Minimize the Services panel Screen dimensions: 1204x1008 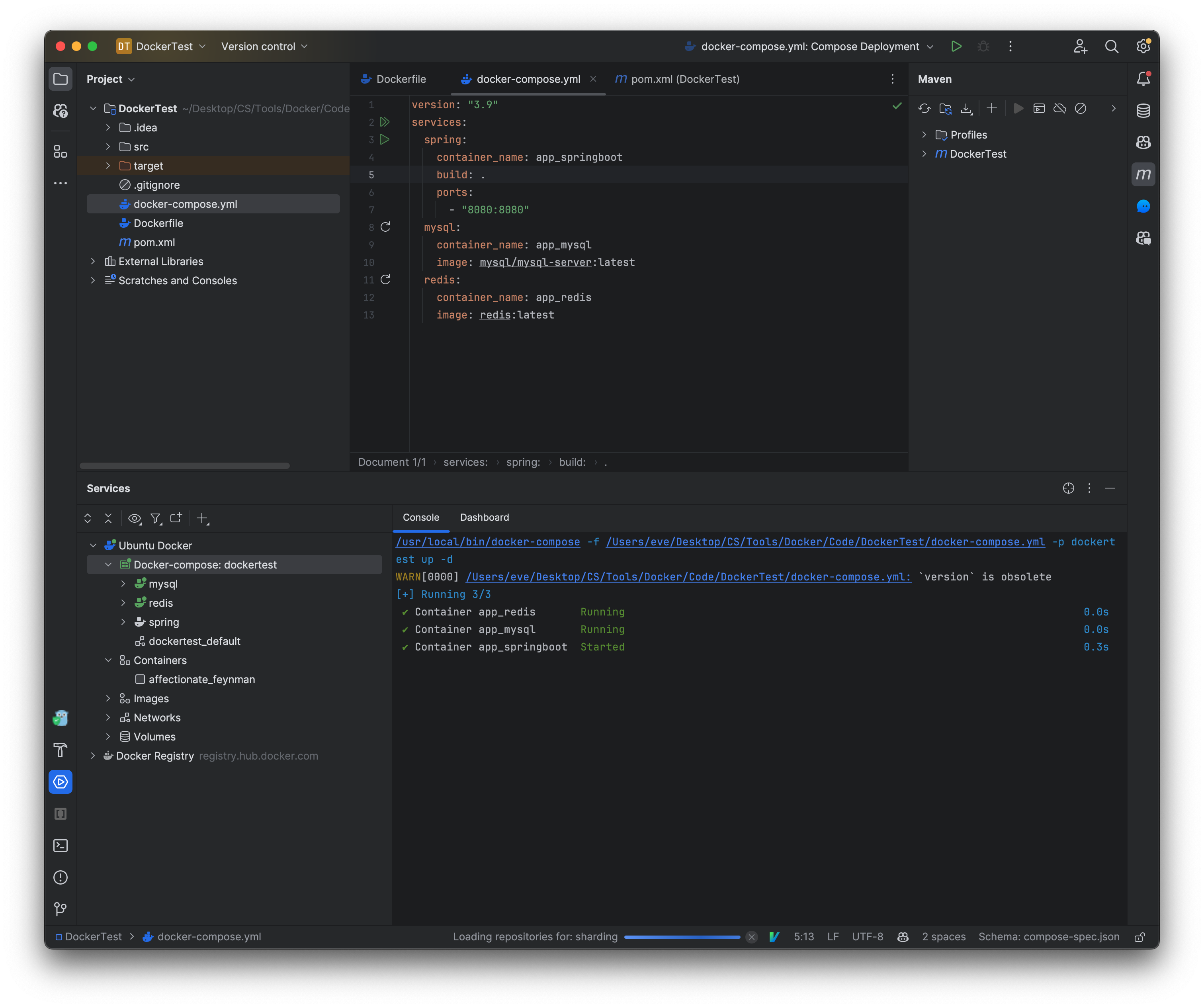pos(1110,488)
